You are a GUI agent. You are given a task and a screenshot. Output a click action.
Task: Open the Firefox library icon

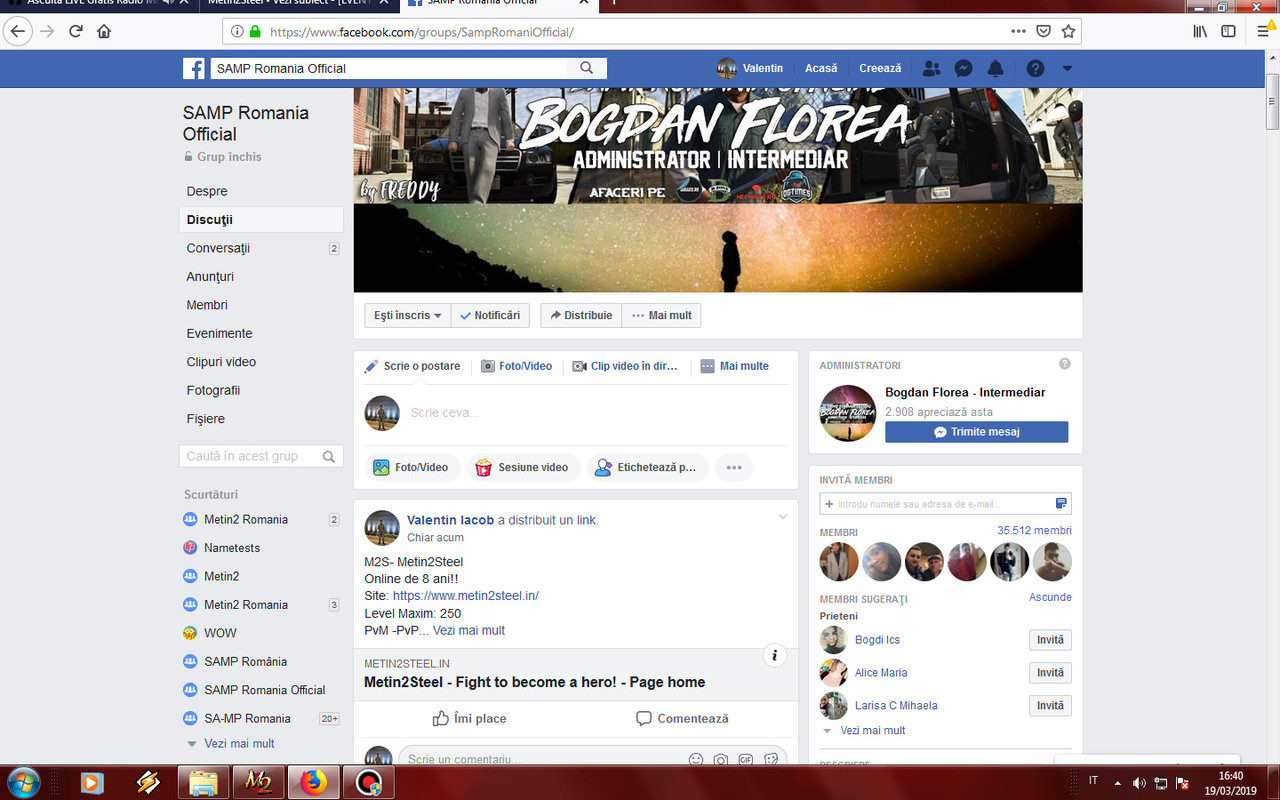(1200, 31)
